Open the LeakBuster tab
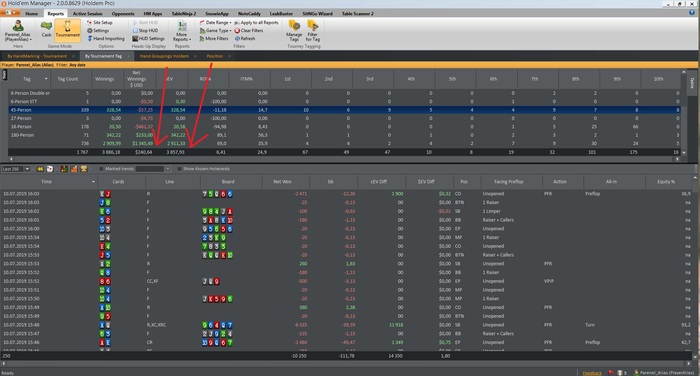 click(x=281, y=13)
